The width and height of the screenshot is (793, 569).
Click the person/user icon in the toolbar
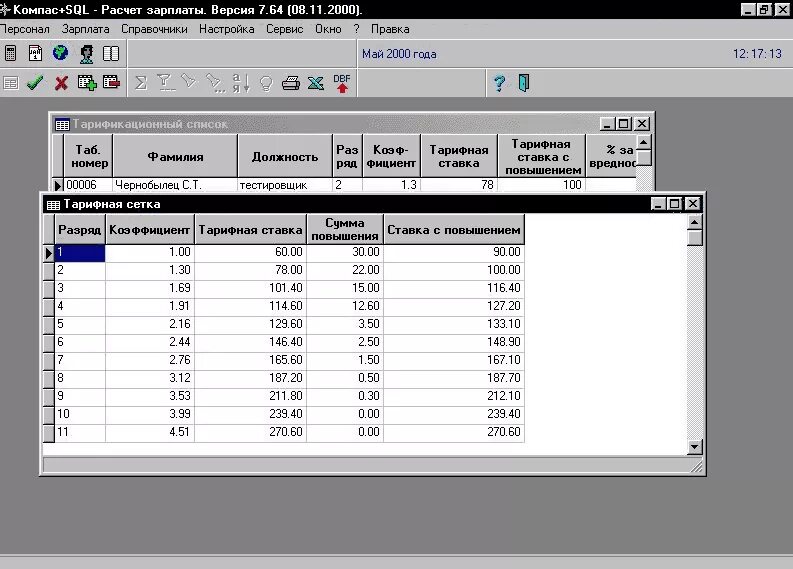pos(86,54)
